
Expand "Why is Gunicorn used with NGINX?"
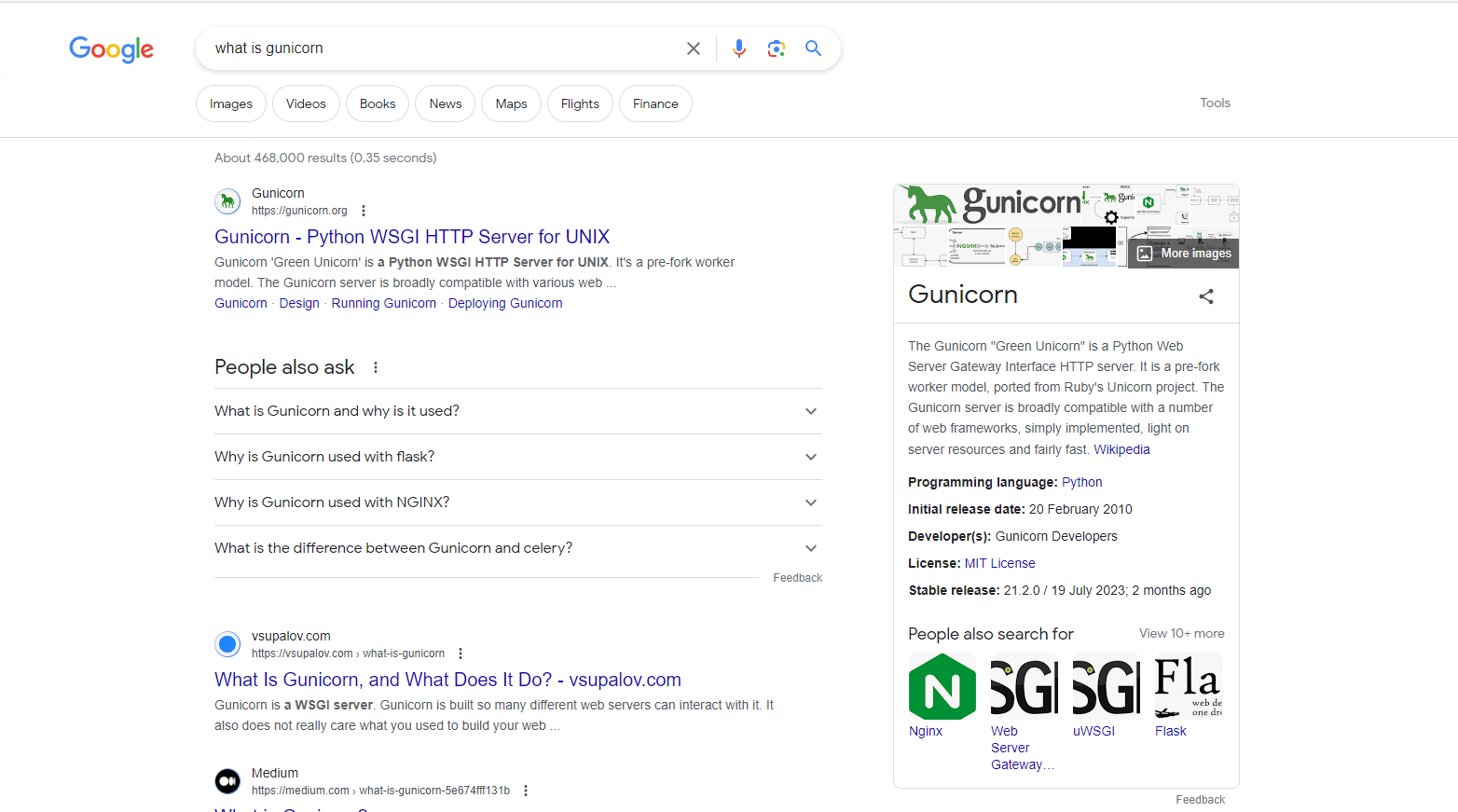pos(517,502)
